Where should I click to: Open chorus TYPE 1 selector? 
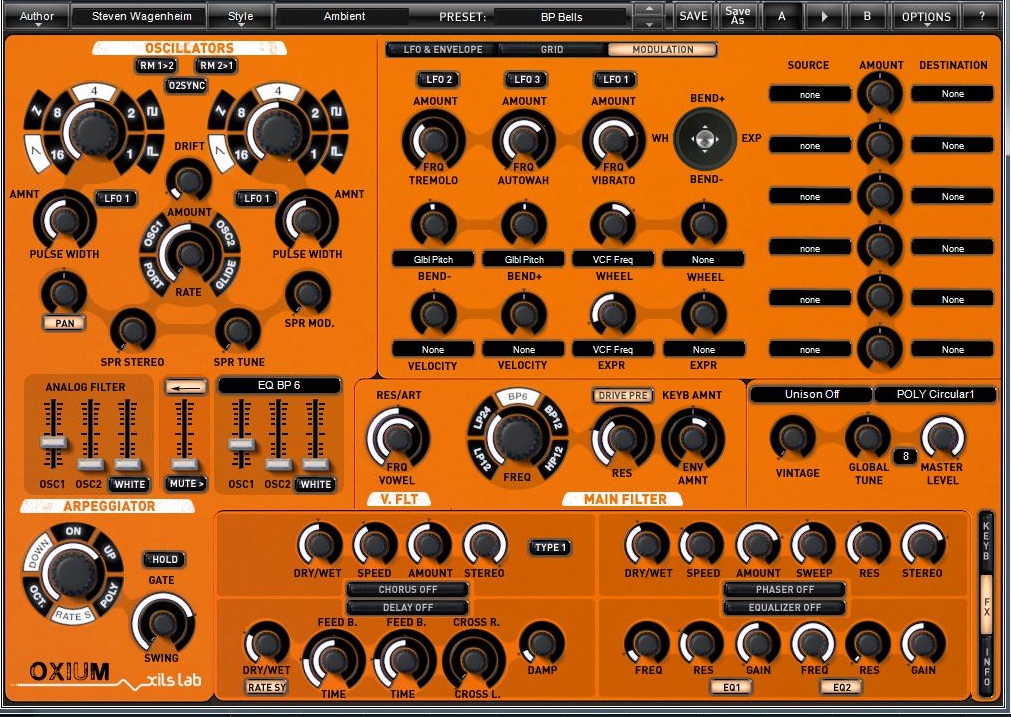pyautogui.click(x=550, y=547)
